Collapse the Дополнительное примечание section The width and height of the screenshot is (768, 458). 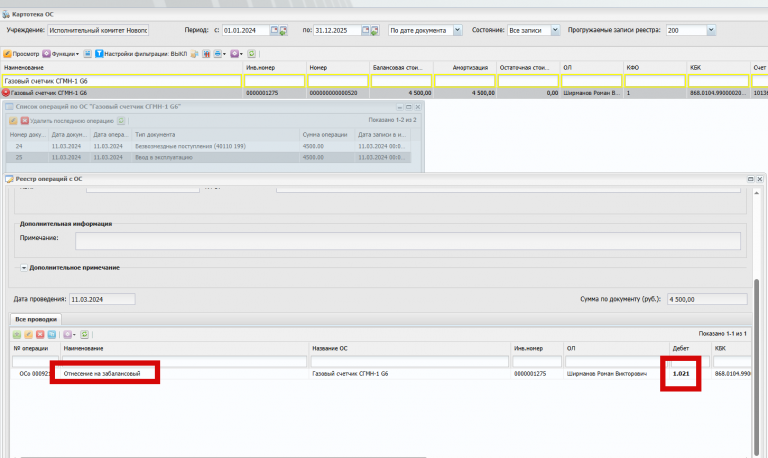[24, 268]
